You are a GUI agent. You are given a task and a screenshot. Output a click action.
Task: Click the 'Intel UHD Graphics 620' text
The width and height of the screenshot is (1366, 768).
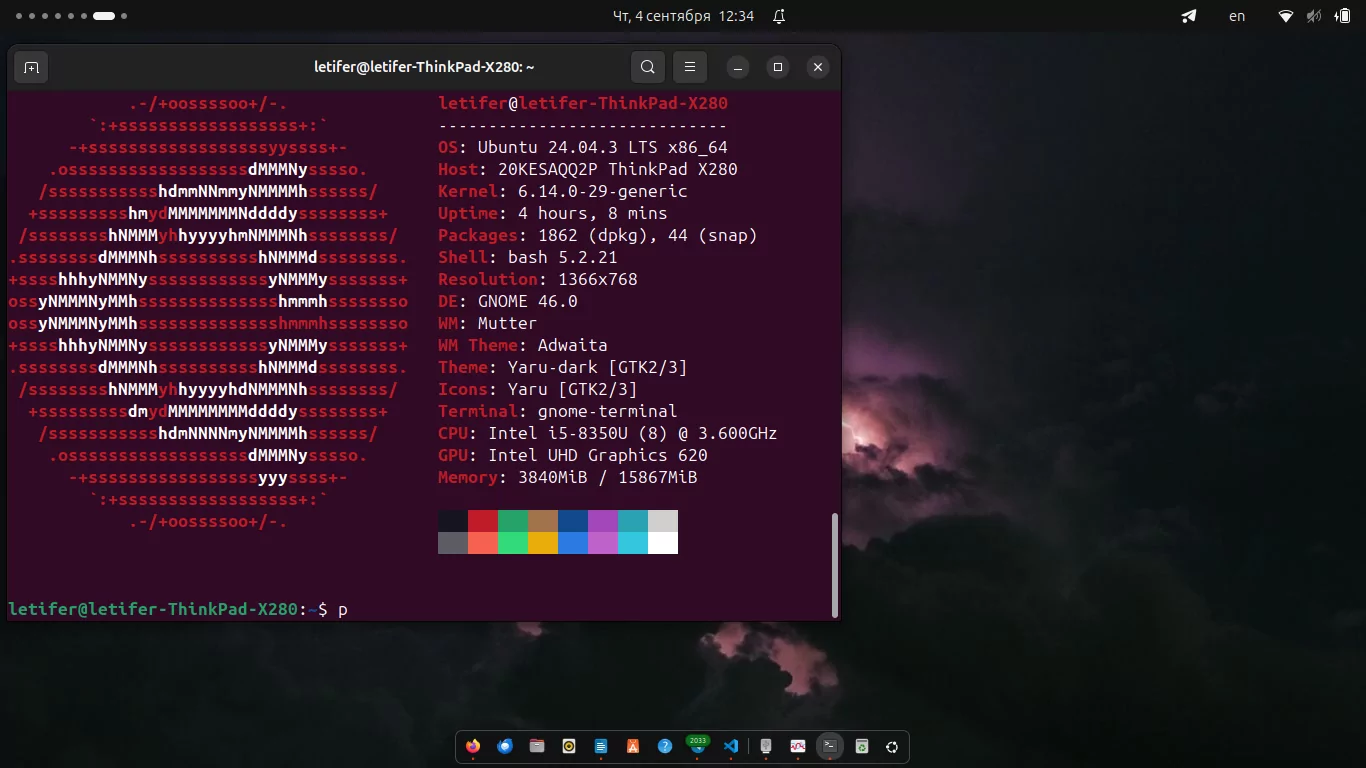pyautogui.click(x=598, y=456)
